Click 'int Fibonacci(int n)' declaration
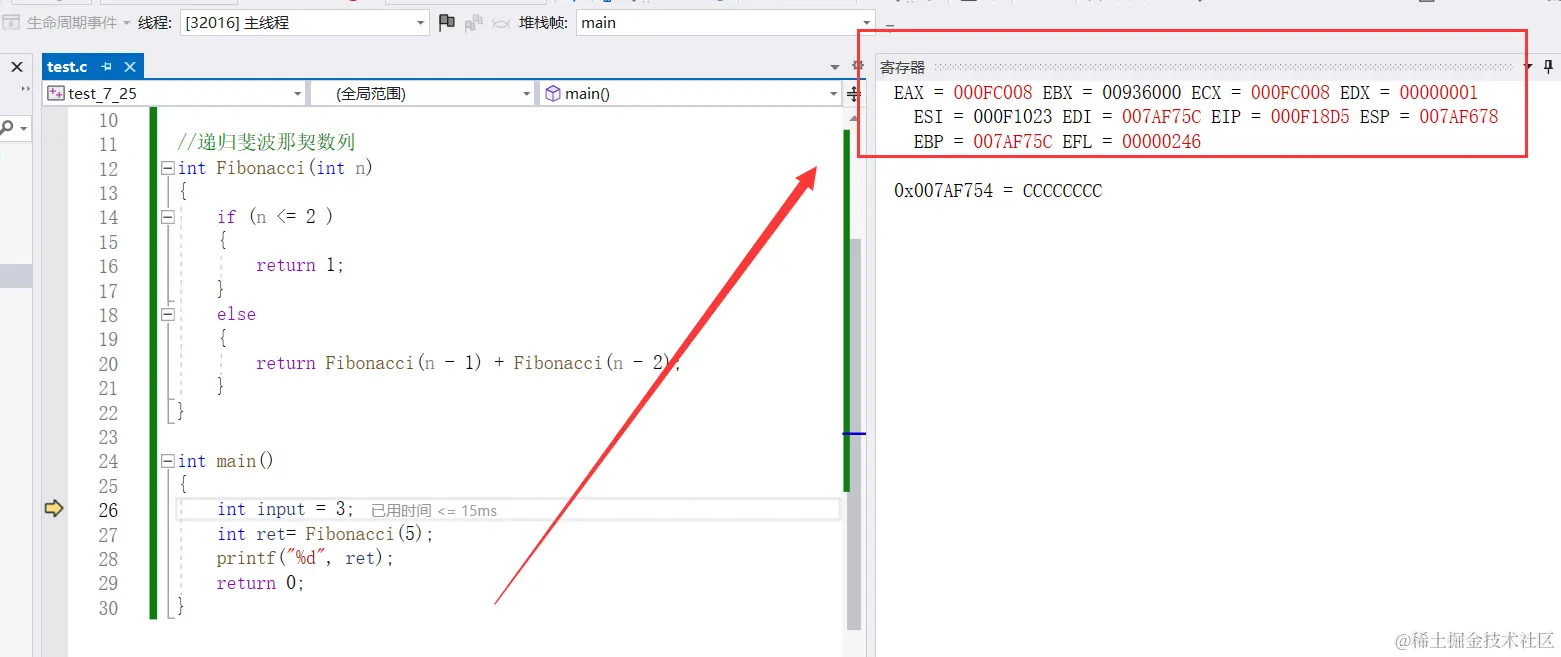 coord(275,168)
